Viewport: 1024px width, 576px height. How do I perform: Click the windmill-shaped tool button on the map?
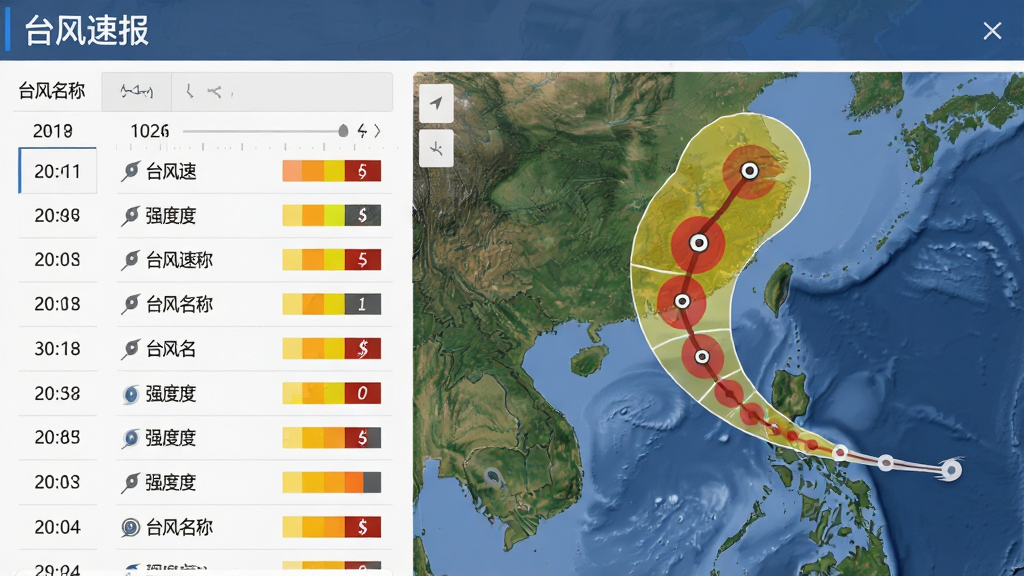(436, 148)
